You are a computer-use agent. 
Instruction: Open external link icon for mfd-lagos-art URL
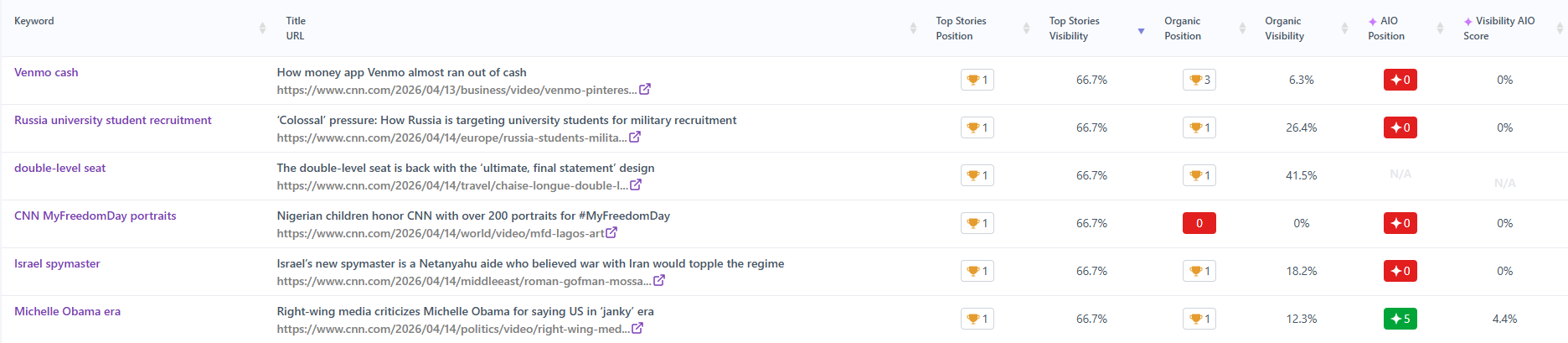point(611,232)
